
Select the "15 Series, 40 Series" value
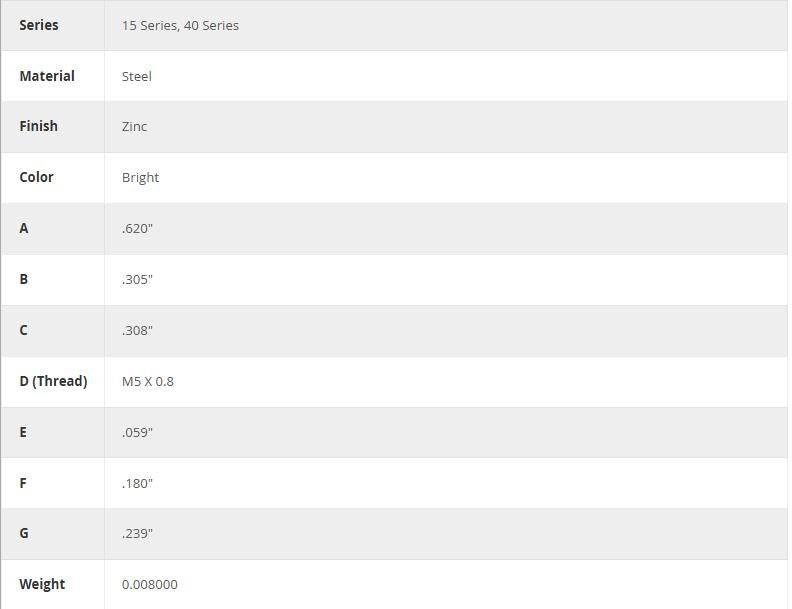tap(180, 25)
